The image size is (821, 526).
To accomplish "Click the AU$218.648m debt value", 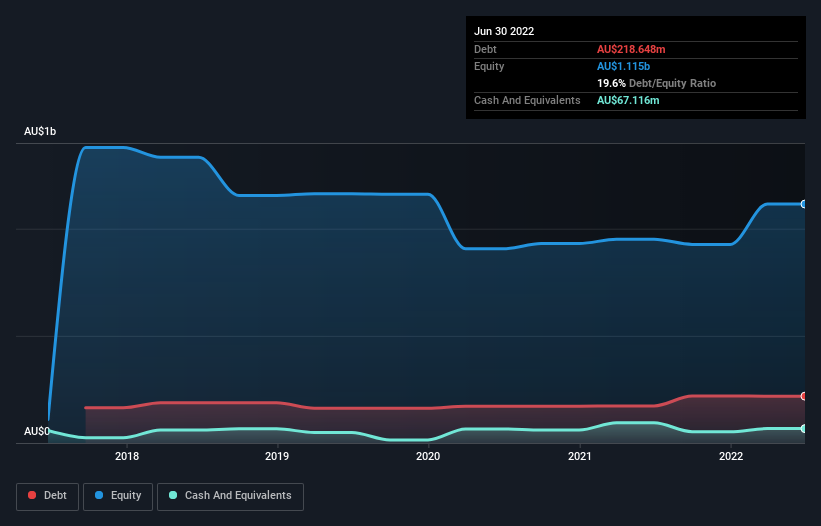I will coord(631,49).
